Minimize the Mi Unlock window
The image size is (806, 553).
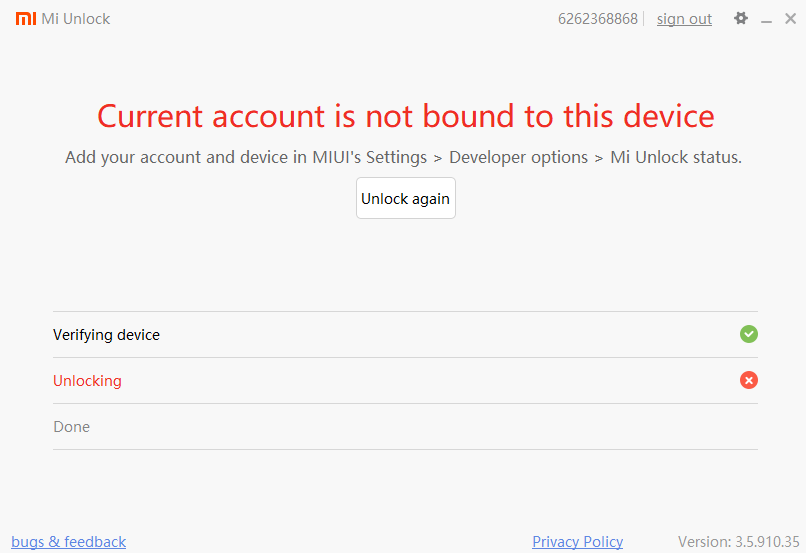click(767, 20)
